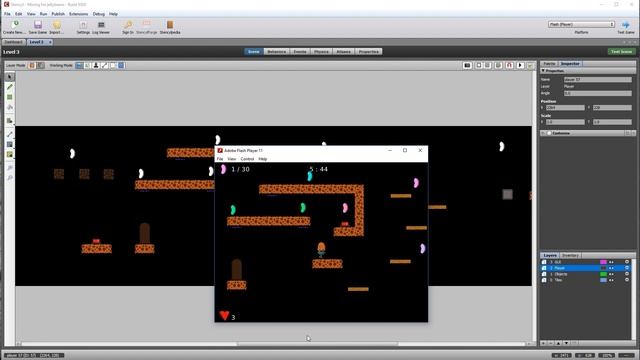Select the actor Working Mode icon

(96, 65)
